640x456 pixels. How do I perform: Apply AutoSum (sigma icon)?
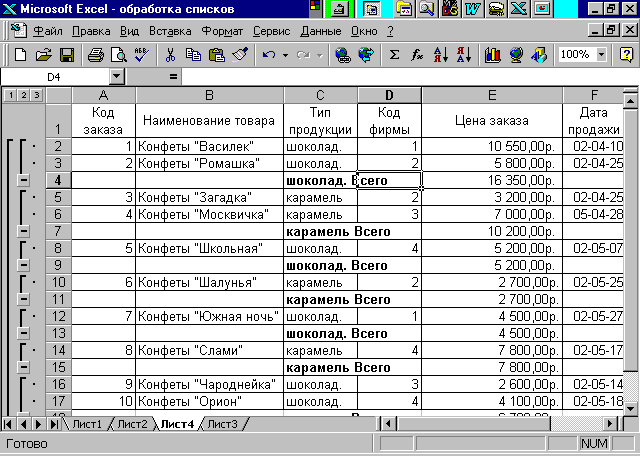[x=394, y=54]
